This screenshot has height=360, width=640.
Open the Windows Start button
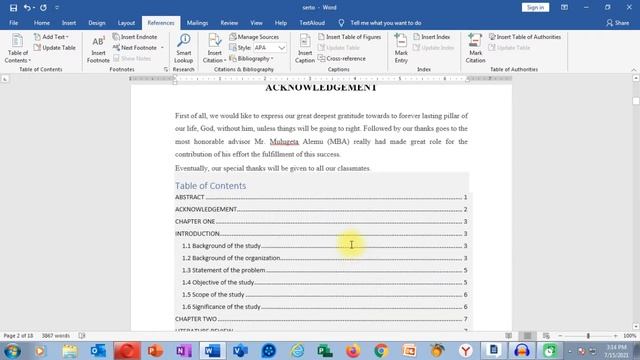[12, 351]
